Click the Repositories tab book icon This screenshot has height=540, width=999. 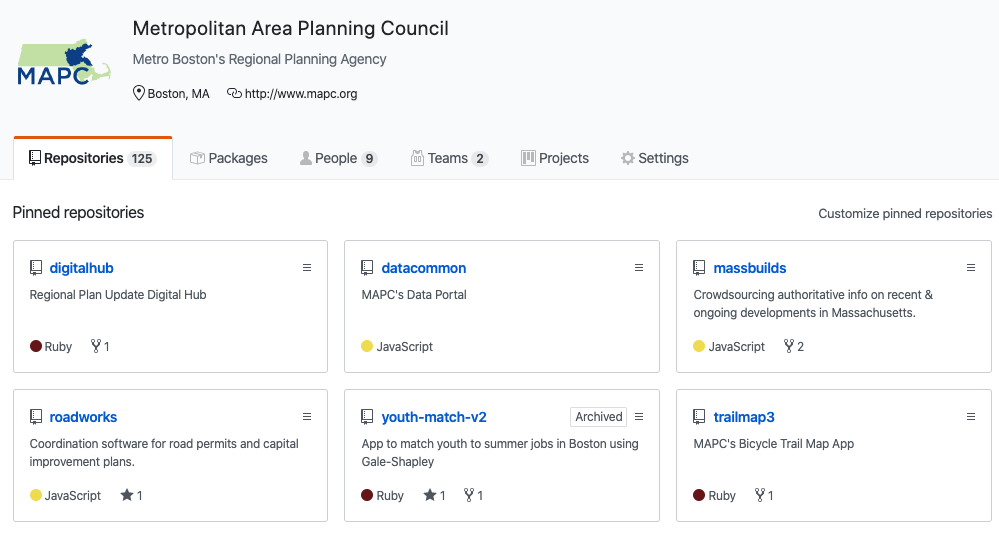(x=35, y=158)
